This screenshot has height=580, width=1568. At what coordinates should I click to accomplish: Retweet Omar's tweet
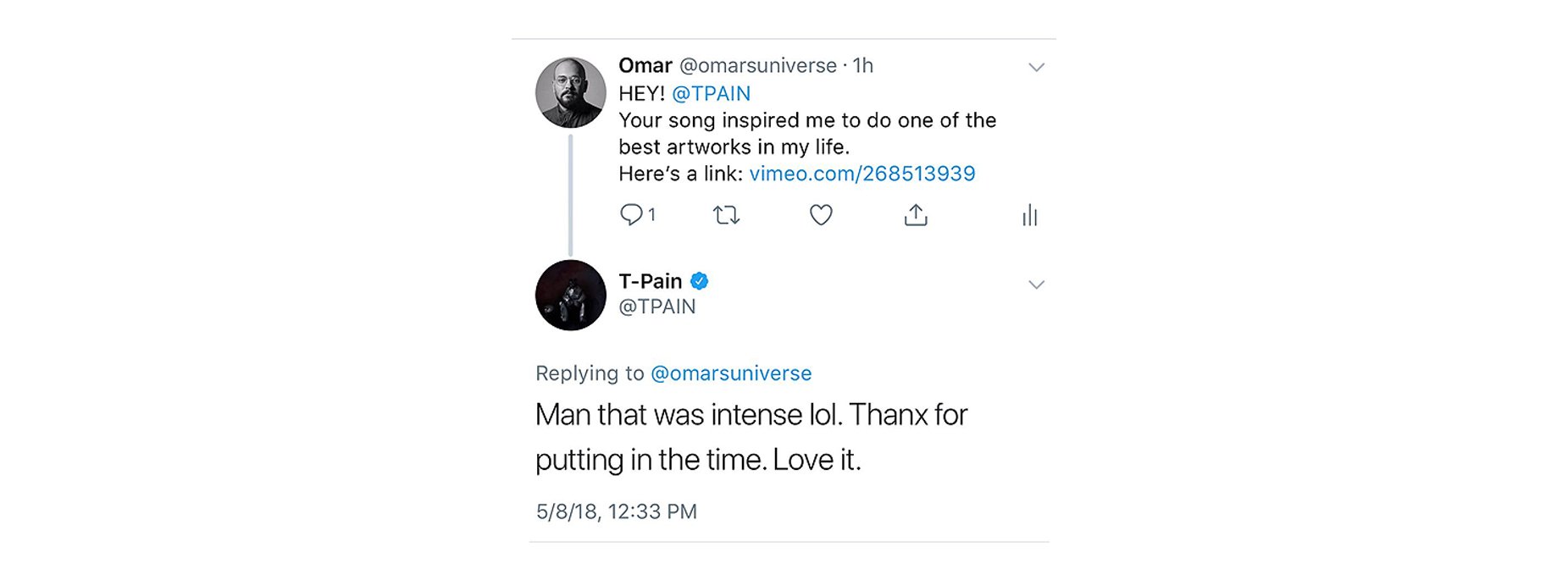tap(726, 216)
